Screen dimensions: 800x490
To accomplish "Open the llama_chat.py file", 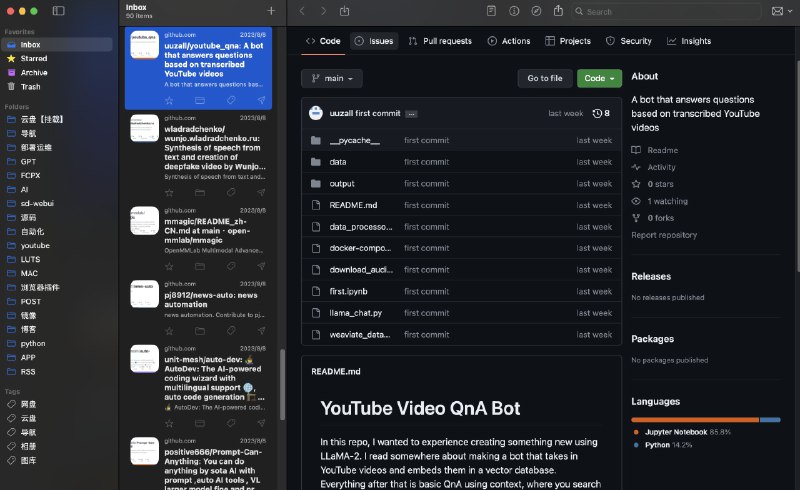I will (356, 313).
